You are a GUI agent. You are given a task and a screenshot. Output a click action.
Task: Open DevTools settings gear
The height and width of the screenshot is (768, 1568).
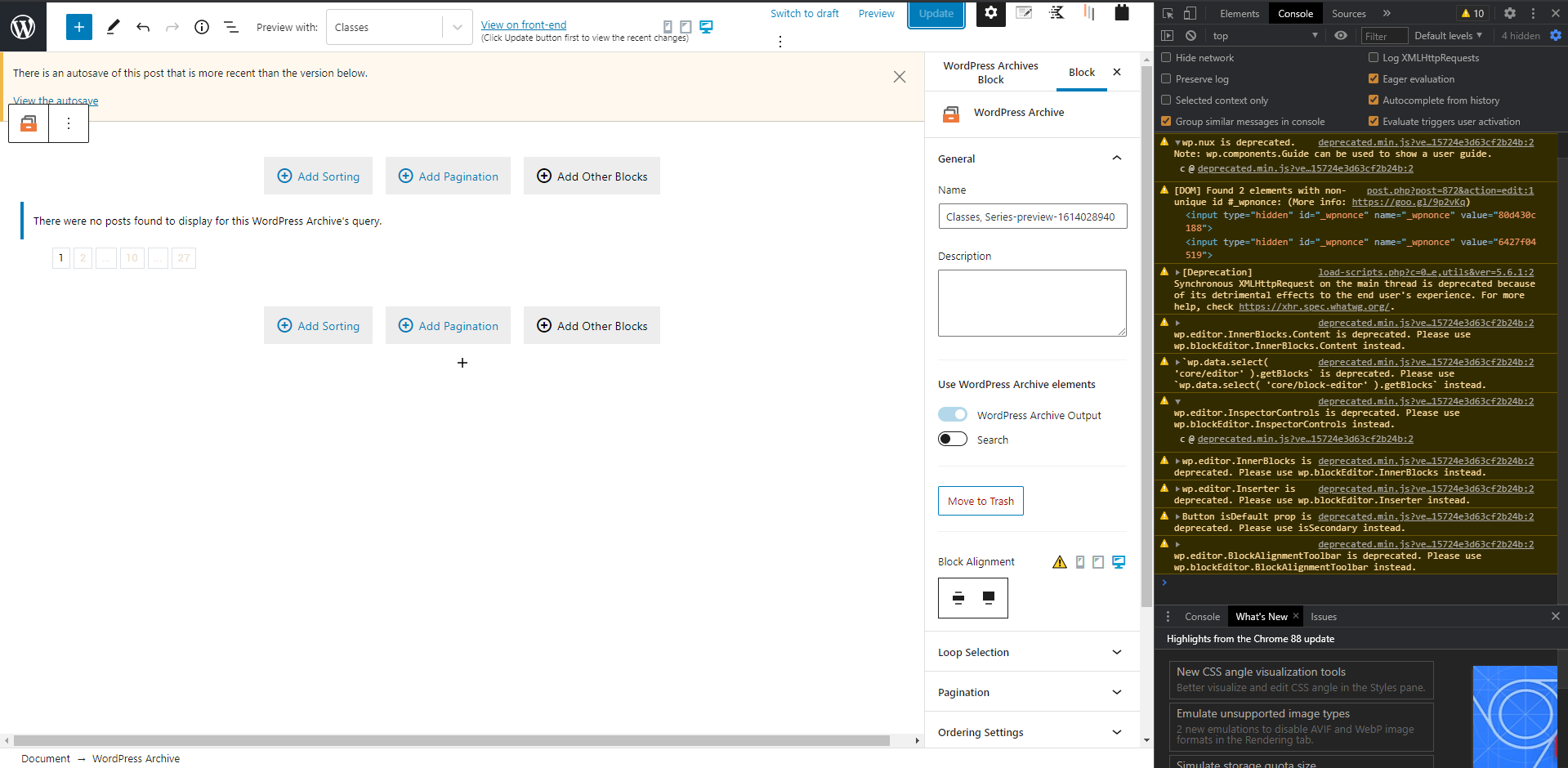[x=1510, y=13]
